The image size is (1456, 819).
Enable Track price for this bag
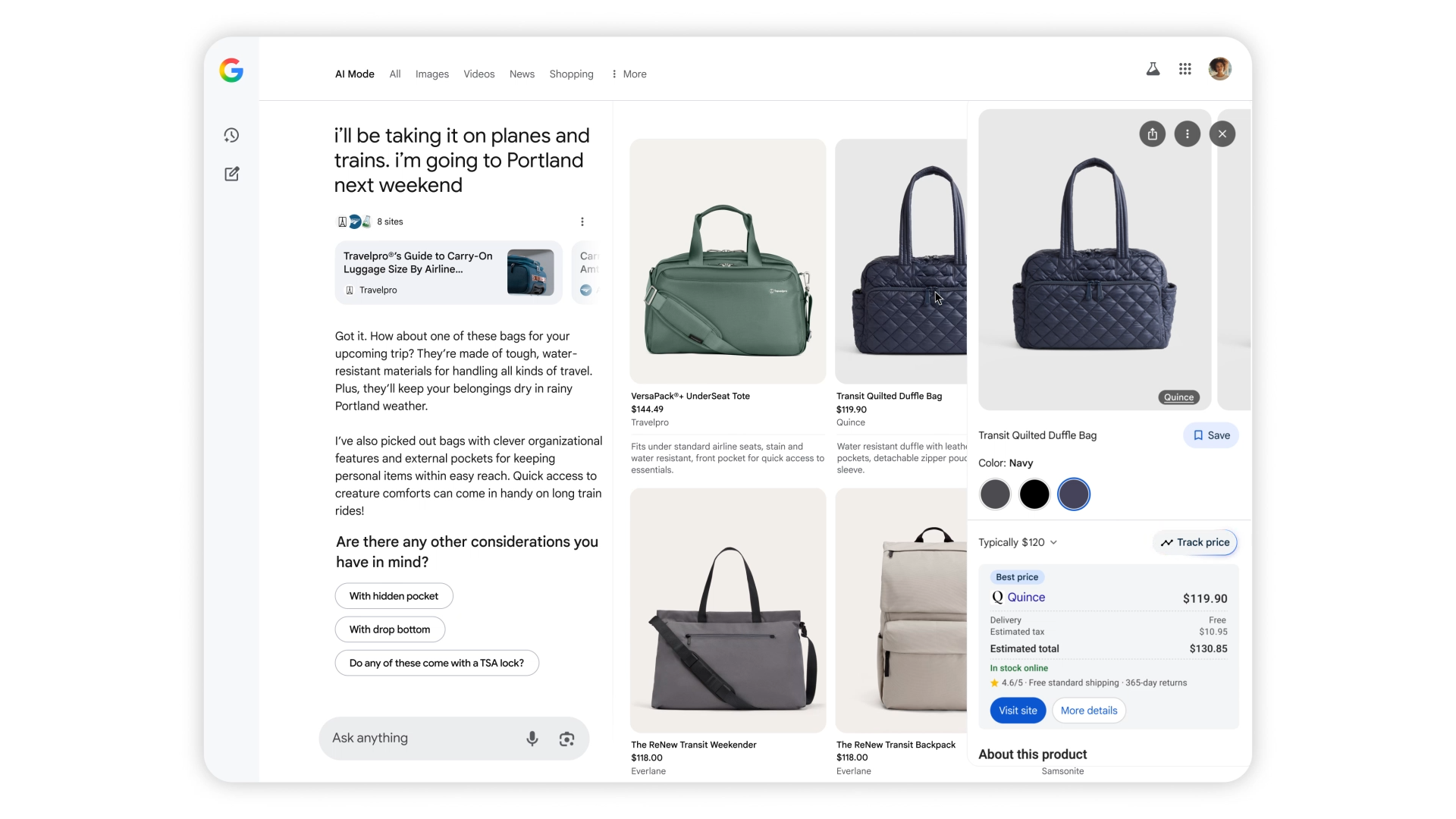click(1195, 542)
